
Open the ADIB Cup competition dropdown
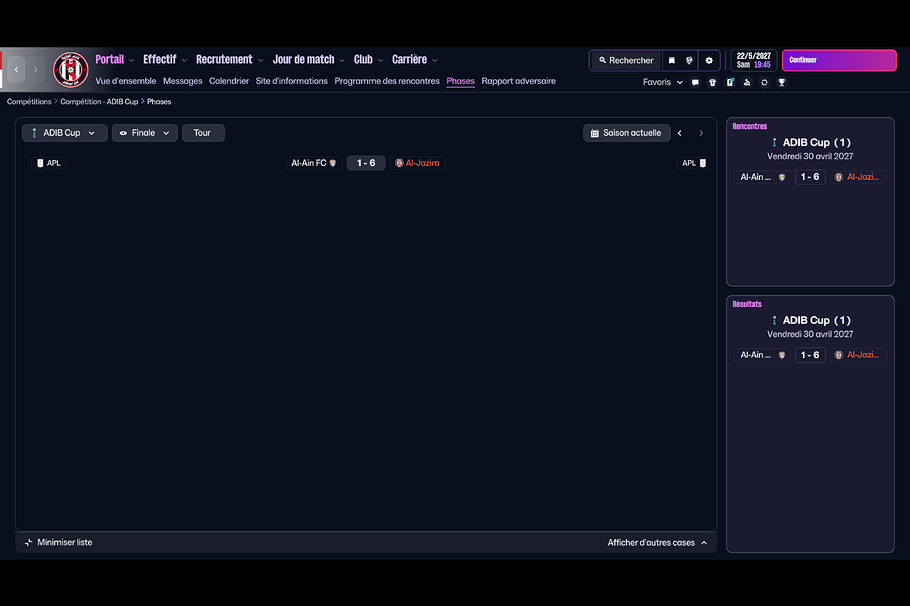pyautogui.click(x=64, y=133)
